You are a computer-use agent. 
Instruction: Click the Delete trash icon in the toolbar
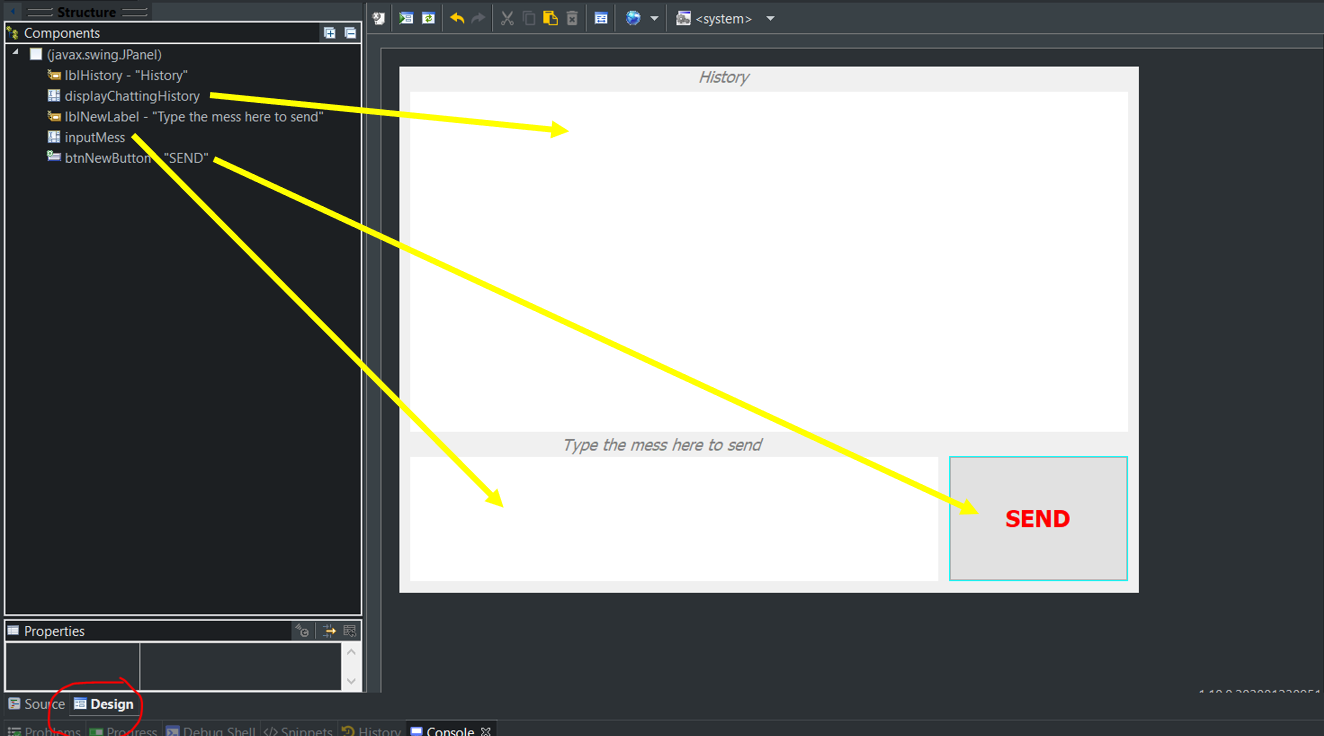coord(572,18)
